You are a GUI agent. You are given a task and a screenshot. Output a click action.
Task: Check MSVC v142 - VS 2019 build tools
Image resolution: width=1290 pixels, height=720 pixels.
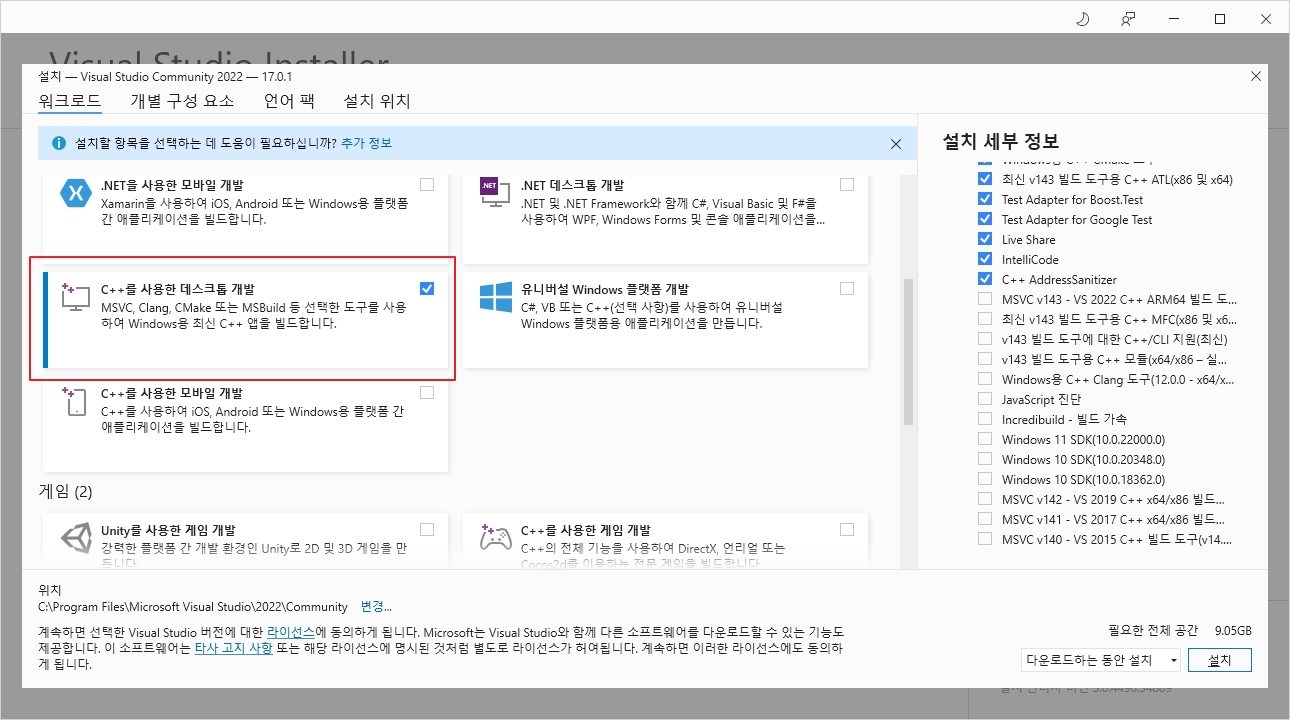[985, 499]
